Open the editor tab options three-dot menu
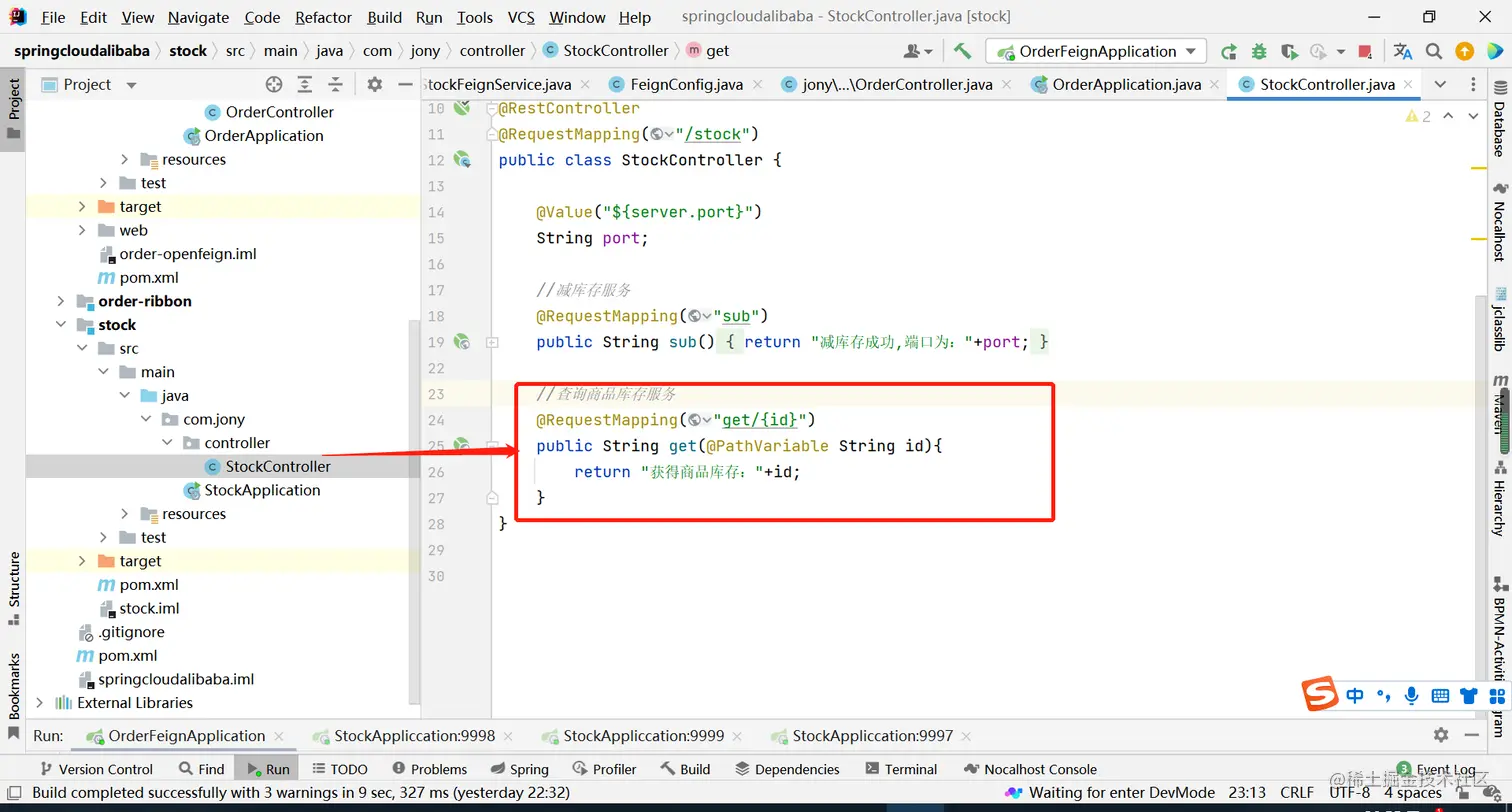The width and height of the screenshot is (1512, 812). (x=1474, y=84)
